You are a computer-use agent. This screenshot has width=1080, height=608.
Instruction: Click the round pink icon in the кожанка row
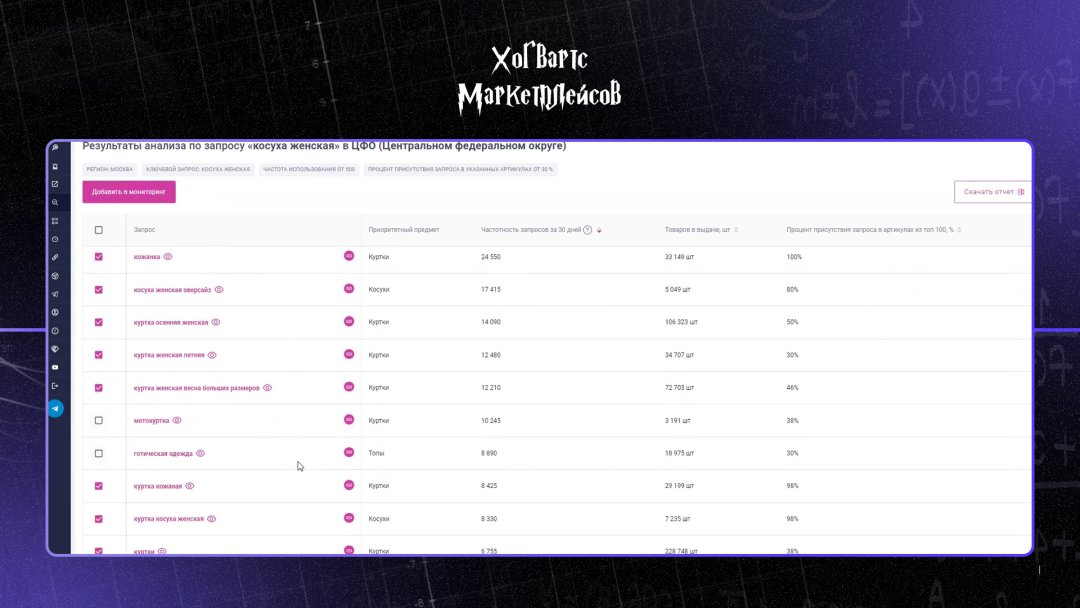349,256
